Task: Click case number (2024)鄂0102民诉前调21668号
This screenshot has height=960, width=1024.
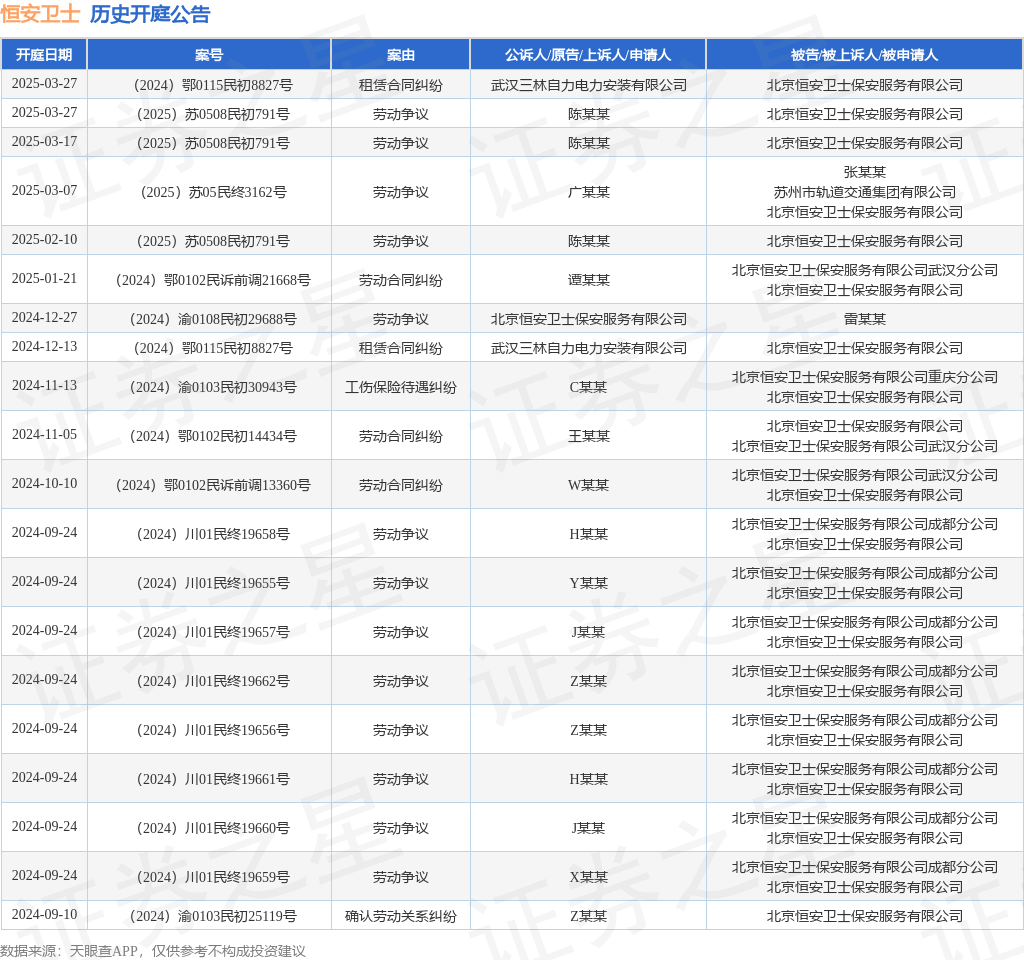Action: click(214, 280)
